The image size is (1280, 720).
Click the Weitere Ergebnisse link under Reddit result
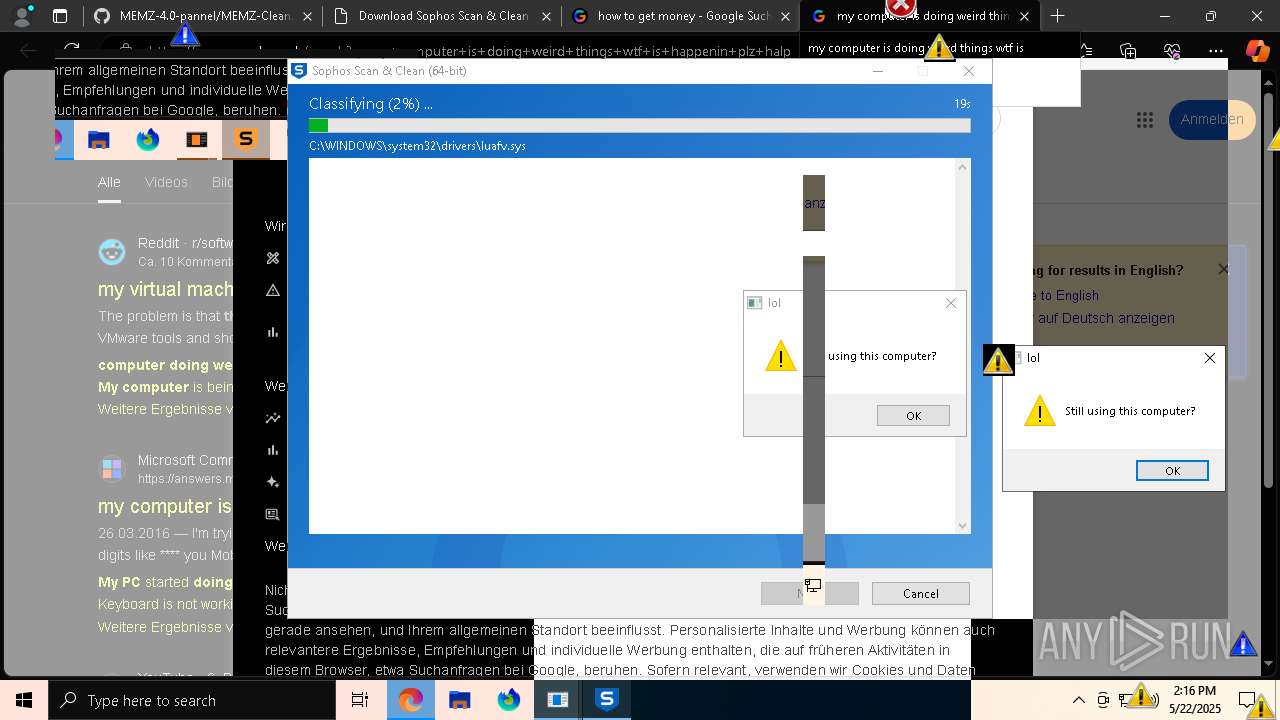click(165, 409)
